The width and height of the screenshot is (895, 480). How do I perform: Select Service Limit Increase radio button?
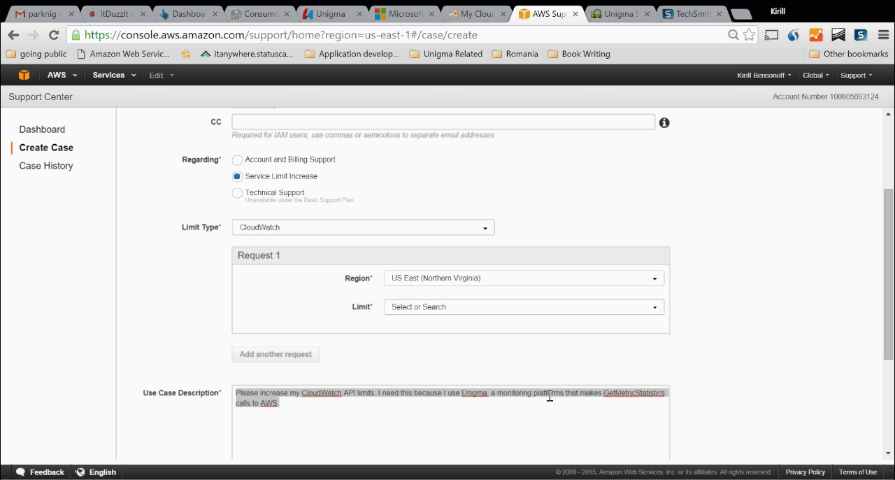pyautogui.click(x=237, y=176)
